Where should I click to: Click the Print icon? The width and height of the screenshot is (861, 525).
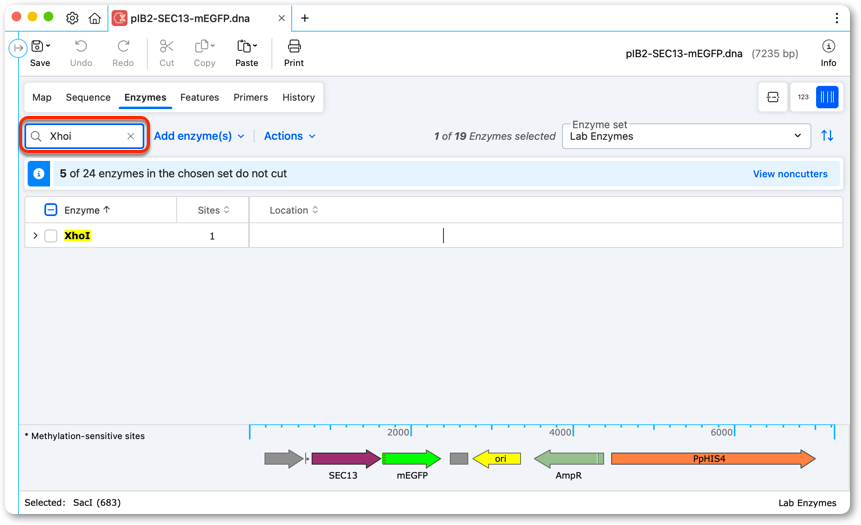[x=294, y=46]
